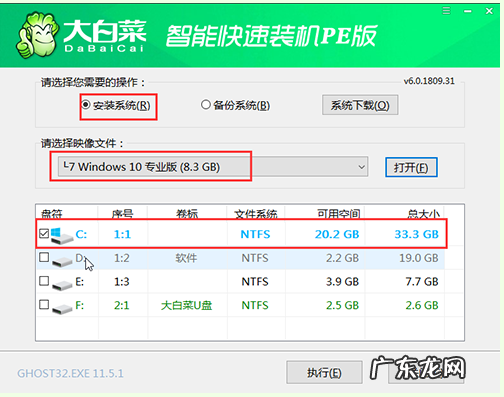Screen dimensions: 504x397
Task: Click the 序号 column header
Action: (x=122, y=213)
